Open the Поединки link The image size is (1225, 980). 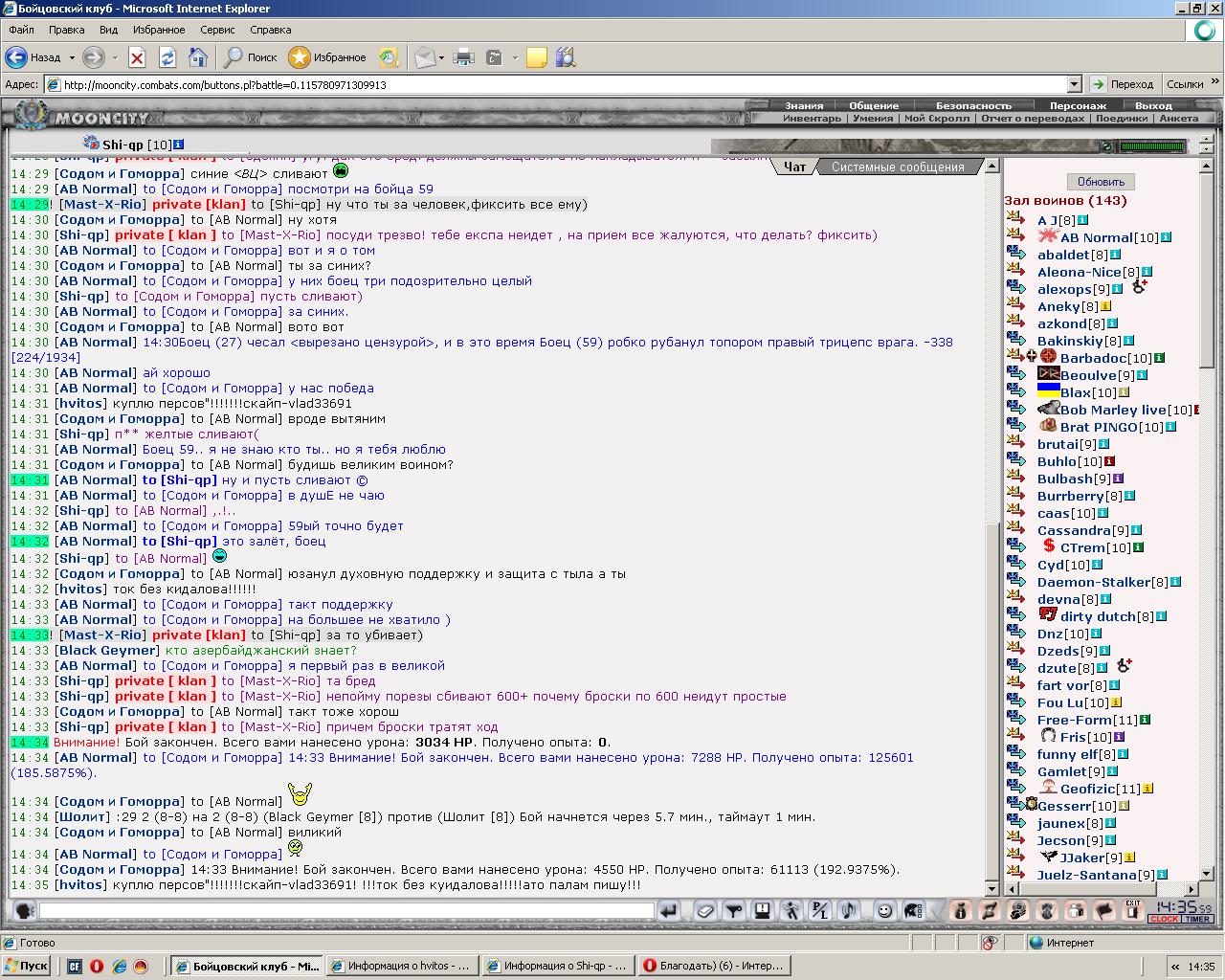click(x=1122, y=119)
